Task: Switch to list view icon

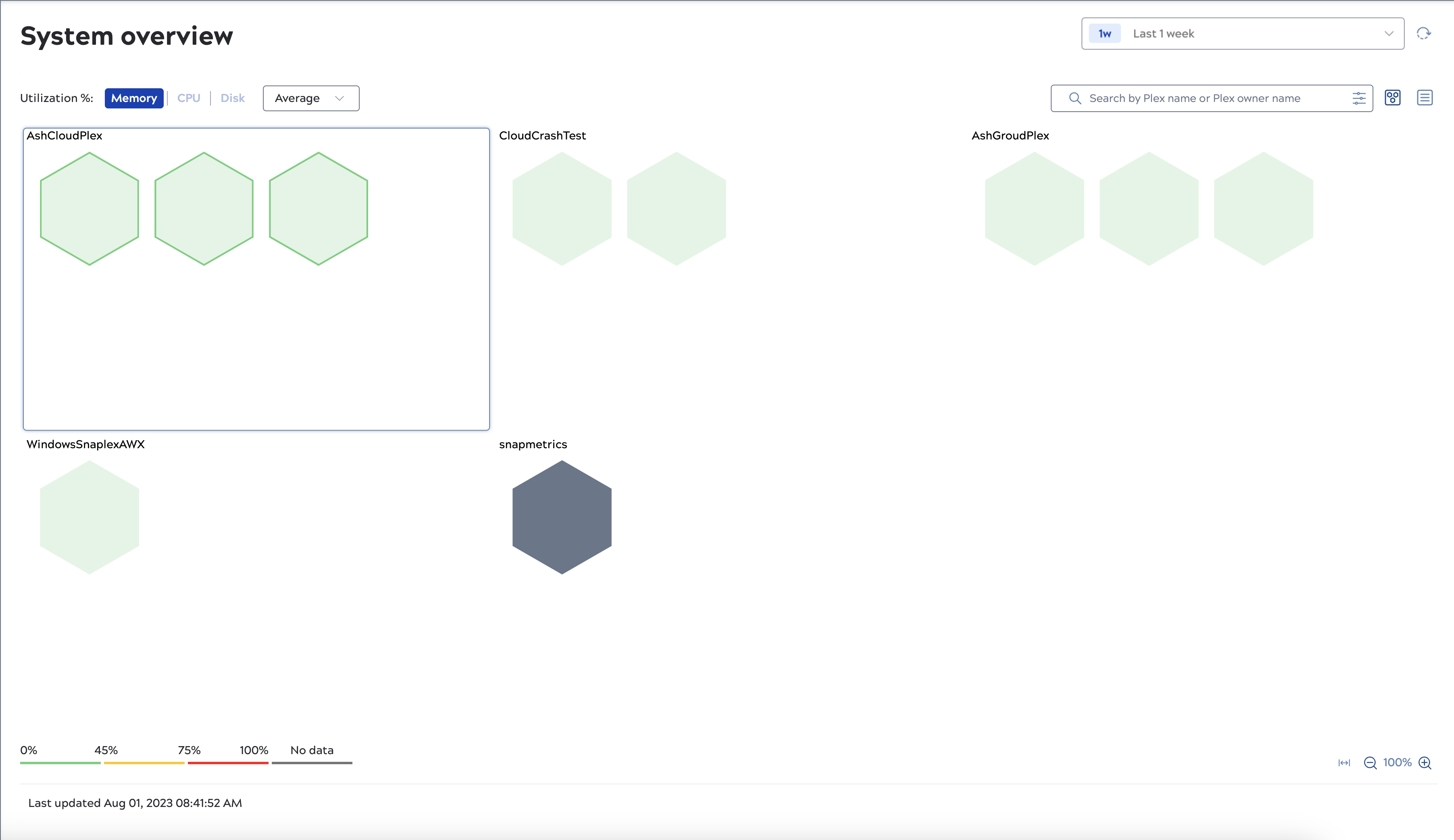Action: point(1425,98)
